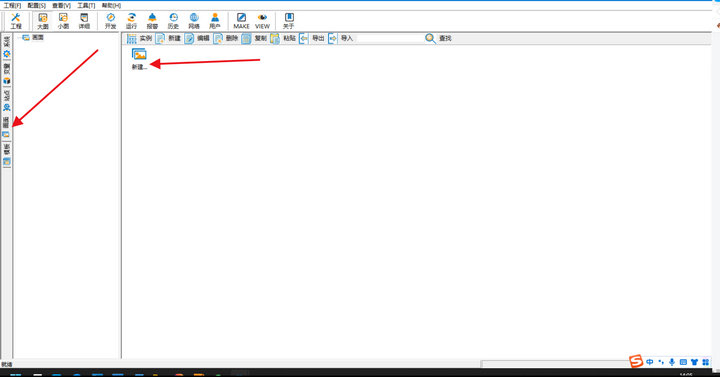Select the 画面 node in the tree
The image size is (720, 377).
[x=38, y=38]
